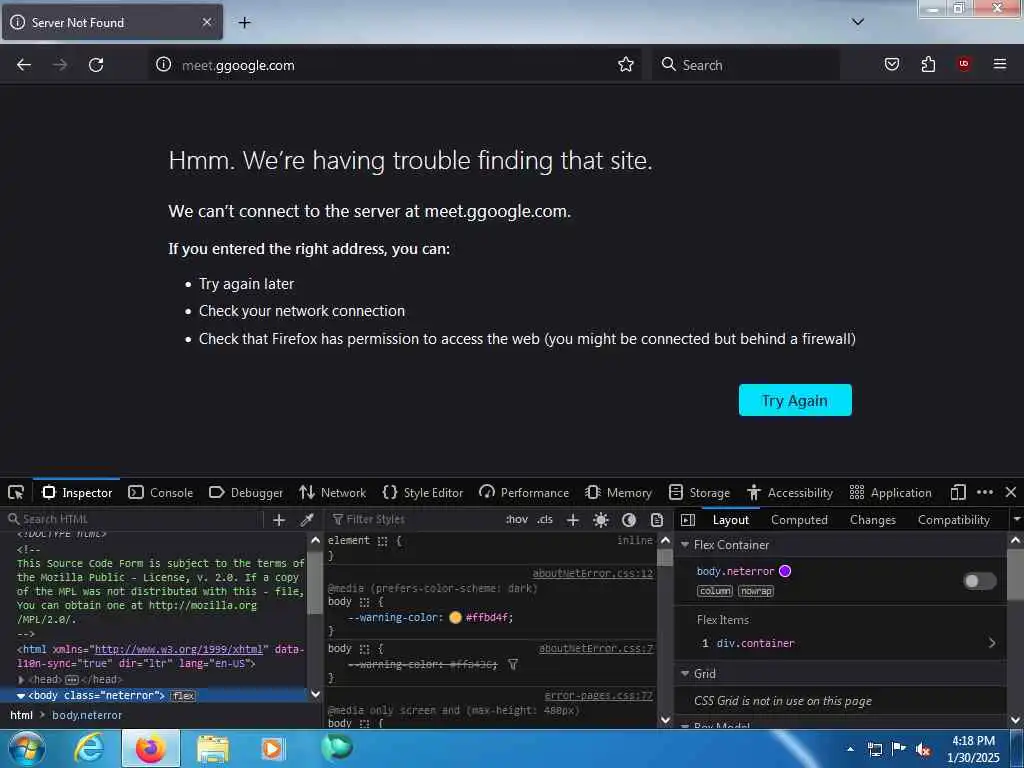This screenshot has height=768, width=1024.
Task: Show site information for meet.ggoogle.com
Action: 163,64
